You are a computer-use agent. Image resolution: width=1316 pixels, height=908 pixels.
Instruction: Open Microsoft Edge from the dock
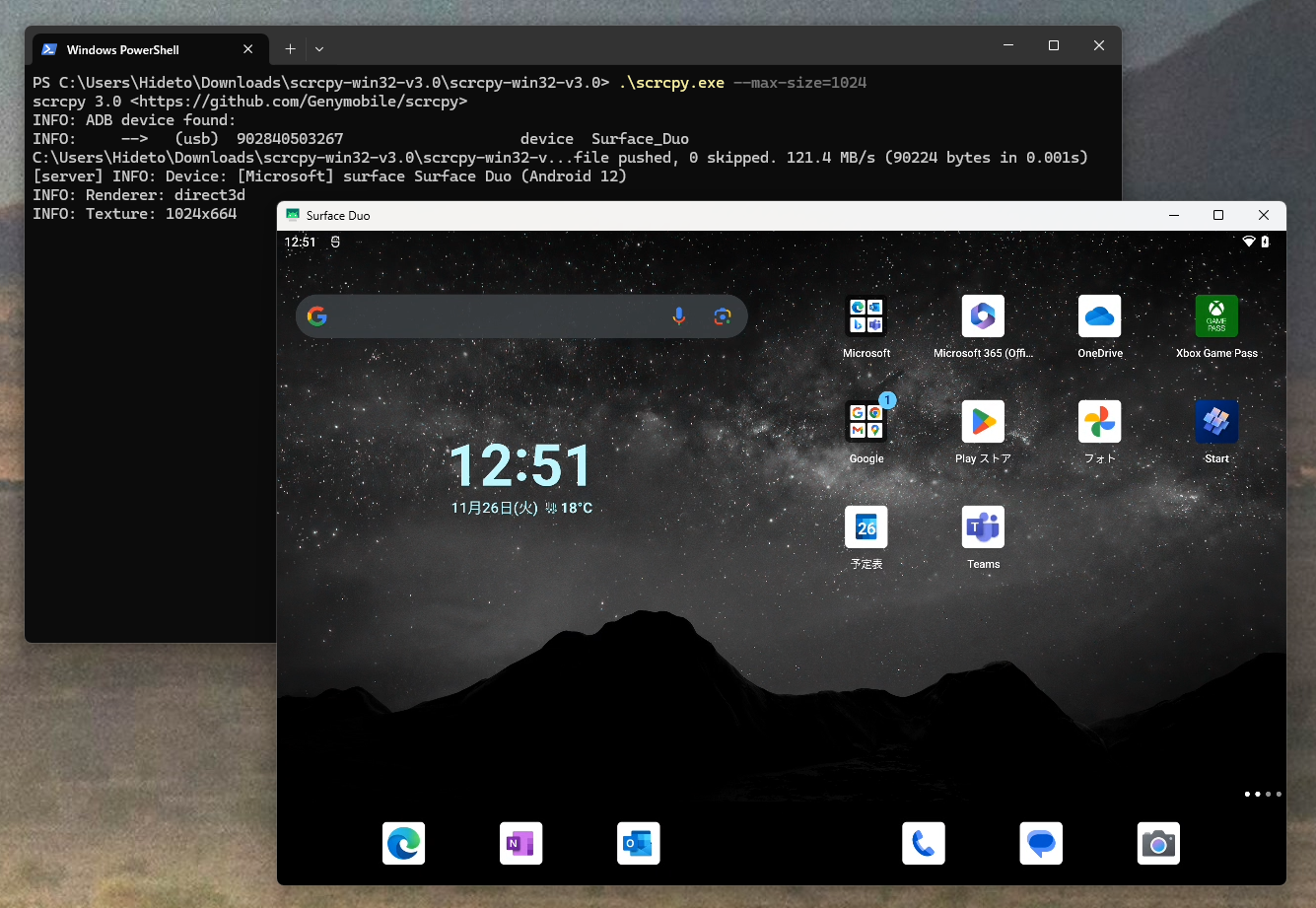coord(403,843)
